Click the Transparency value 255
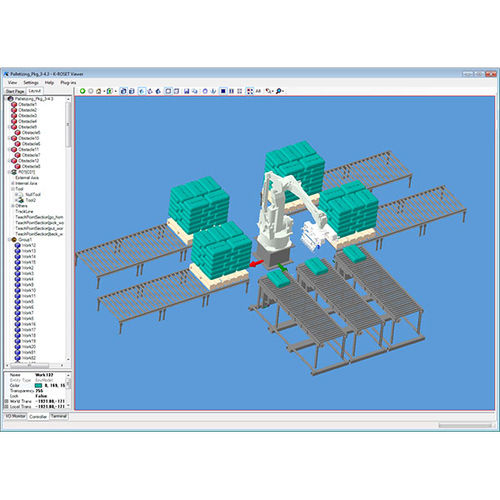500x500 pixels. (x=39, y=391)
